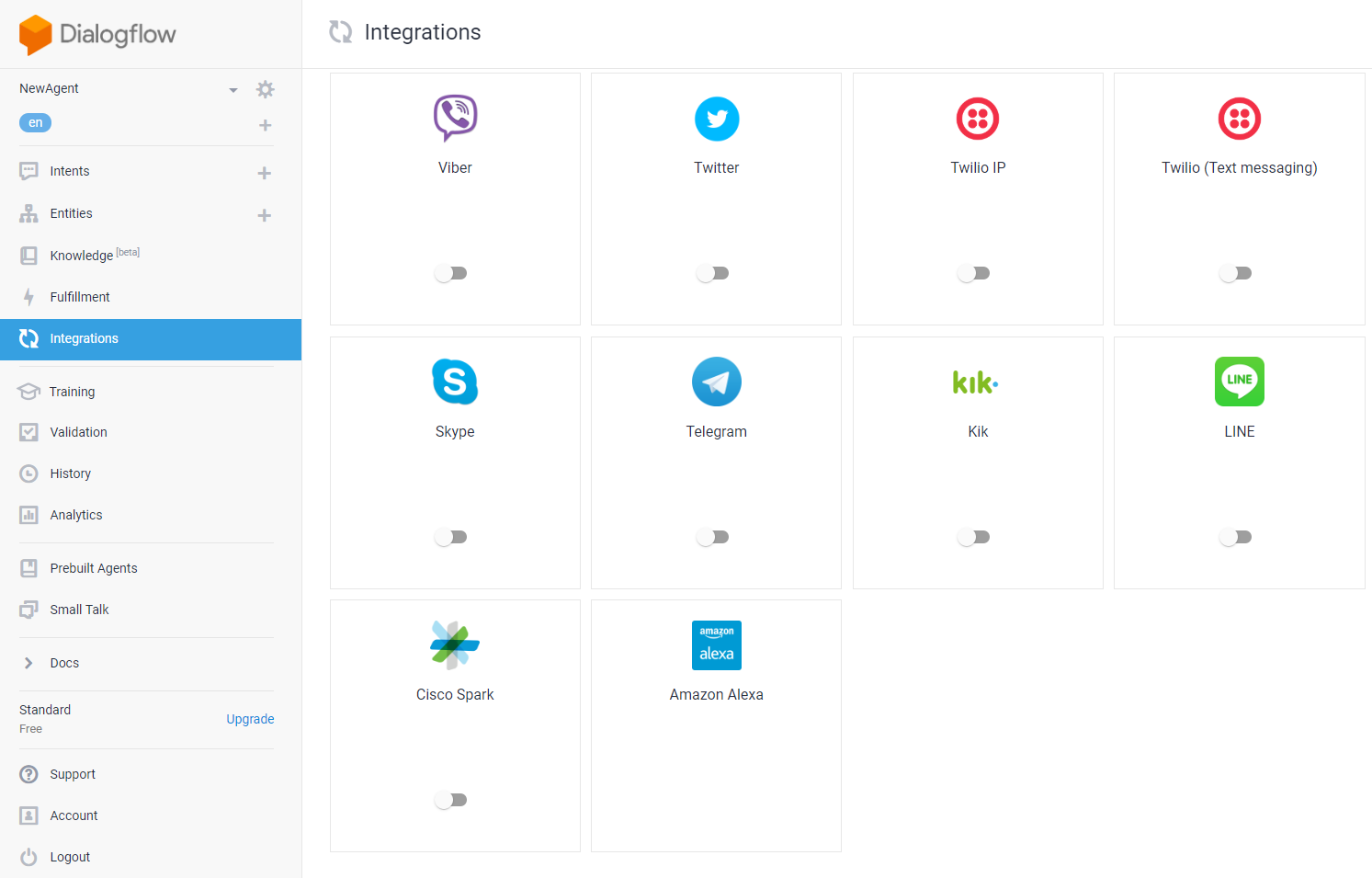The image size is (1372, 878).
Task: Add a new language with plus icon
Action: (x=266, y=125)
